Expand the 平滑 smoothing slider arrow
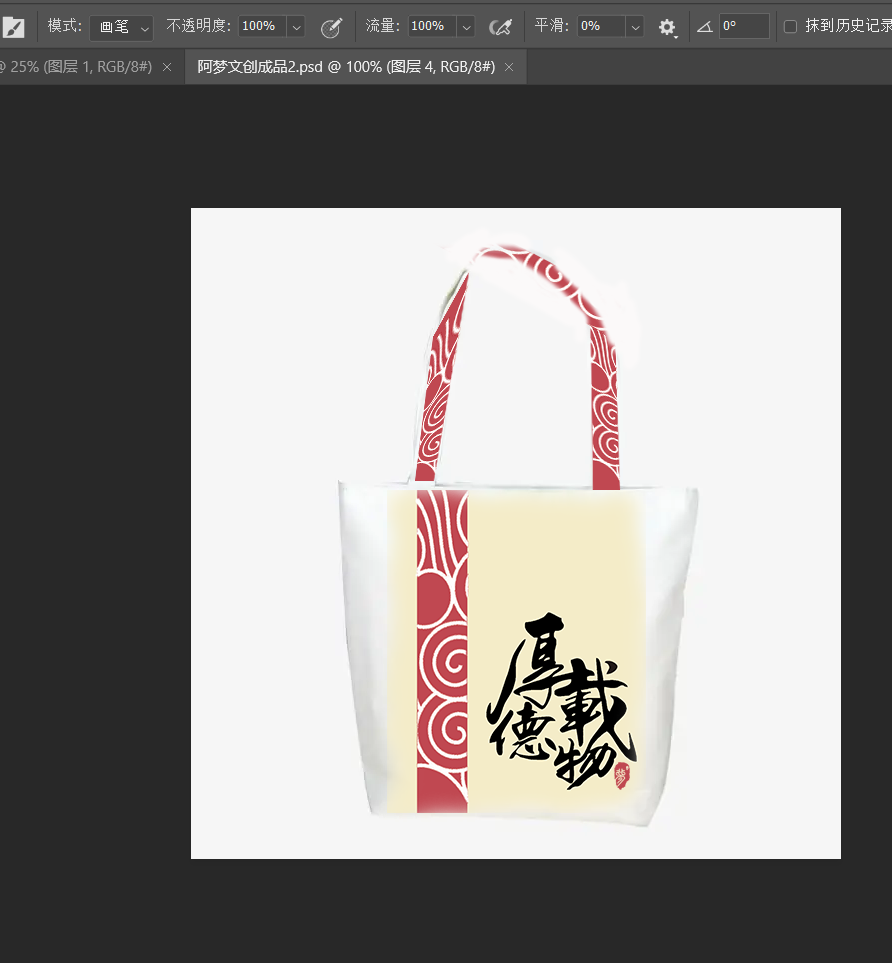Image resolution: width=892 pixels, height=963 pixels. (x=635, y=27)
